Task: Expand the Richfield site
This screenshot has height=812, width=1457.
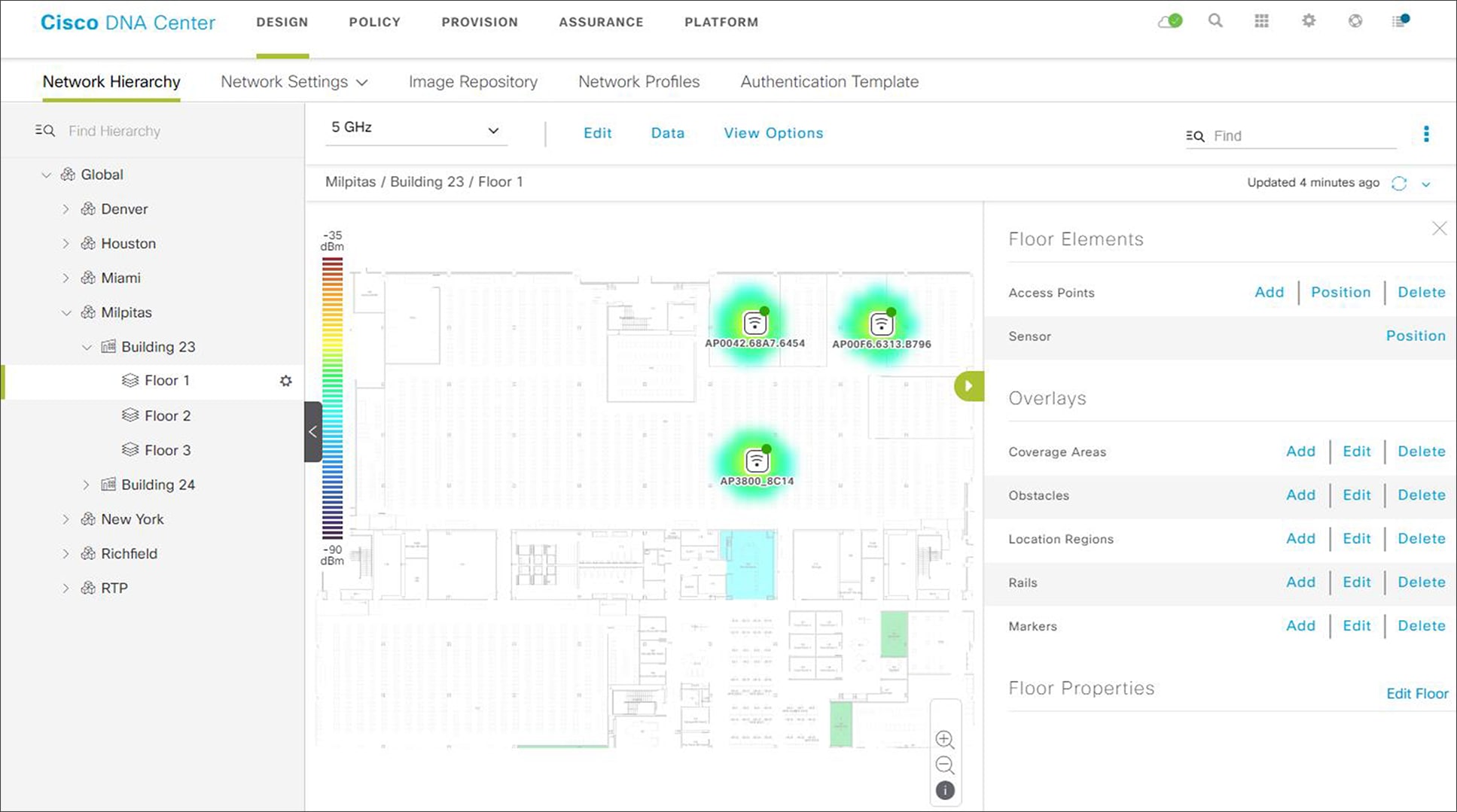Action: [66, 554]
